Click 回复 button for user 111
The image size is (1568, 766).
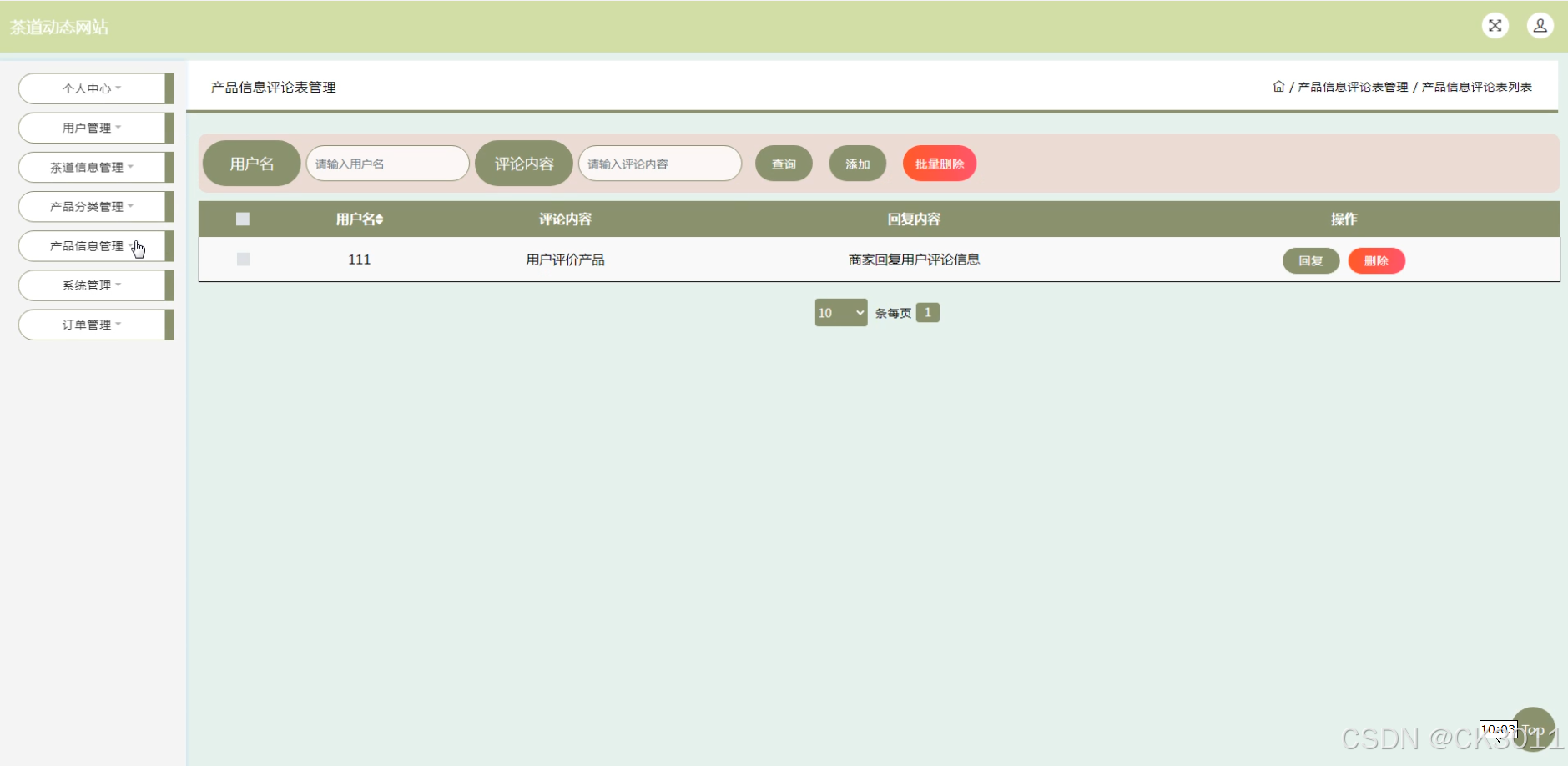point(1310,261)
